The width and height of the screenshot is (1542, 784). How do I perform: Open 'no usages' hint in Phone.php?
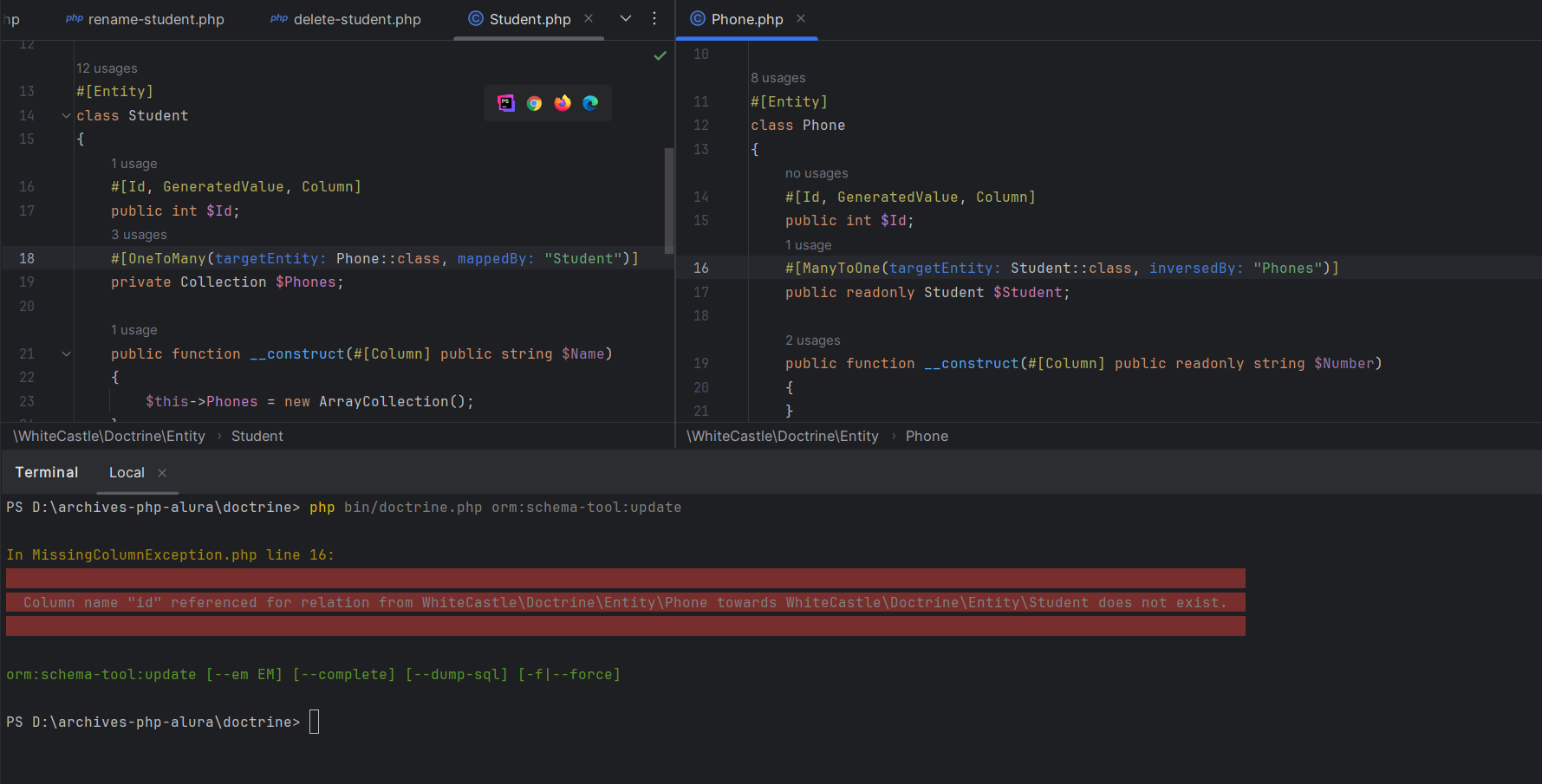click(x=817, y=173)
